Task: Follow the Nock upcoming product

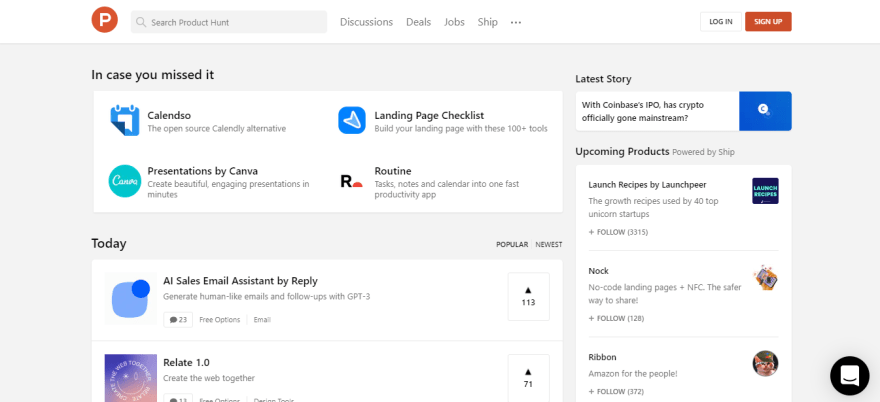Action: click(x=616, y=318)
